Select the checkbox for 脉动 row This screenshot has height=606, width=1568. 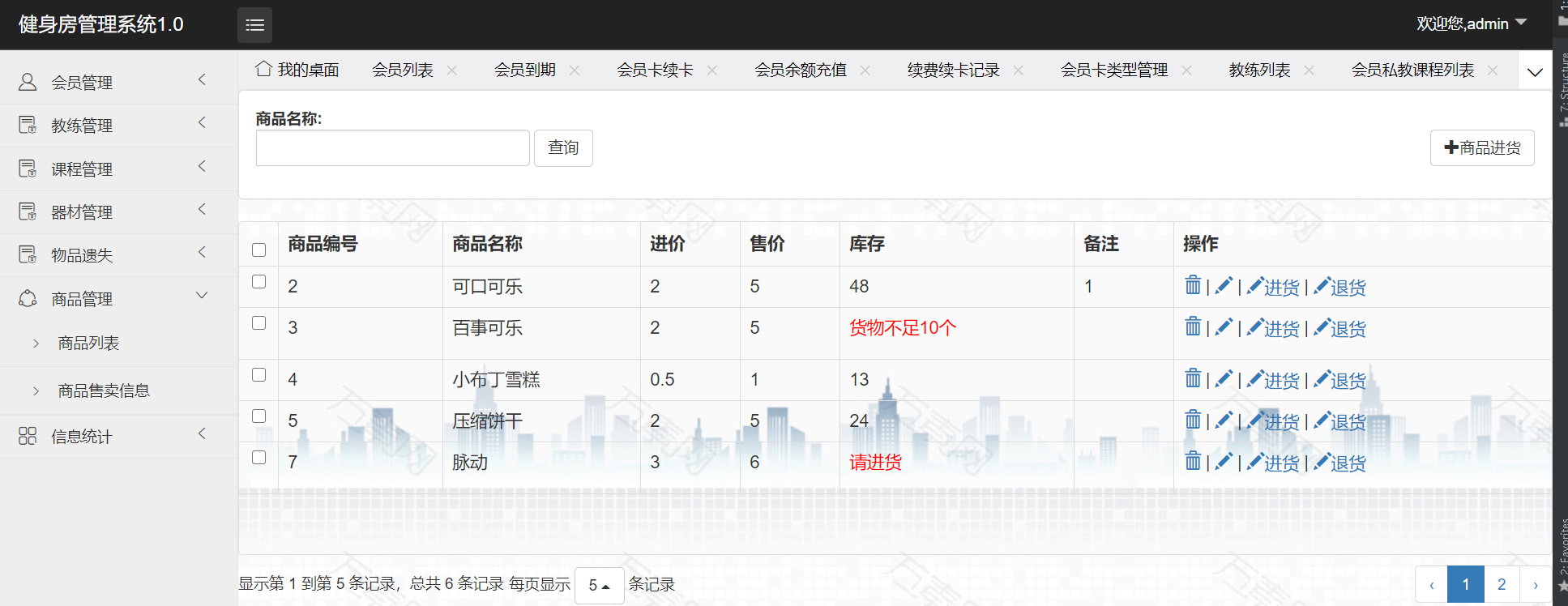pyautogui.click(x=259, y=458)
